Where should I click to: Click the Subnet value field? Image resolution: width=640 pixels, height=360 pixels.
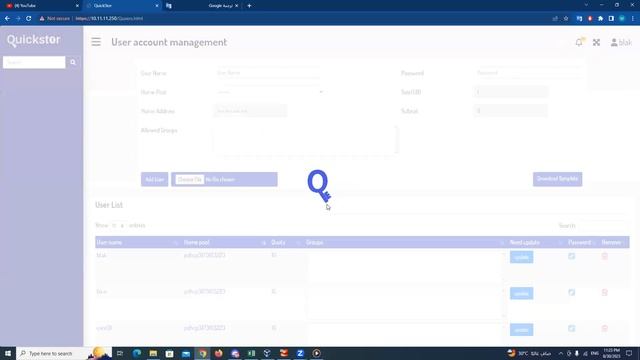[511, 111]
